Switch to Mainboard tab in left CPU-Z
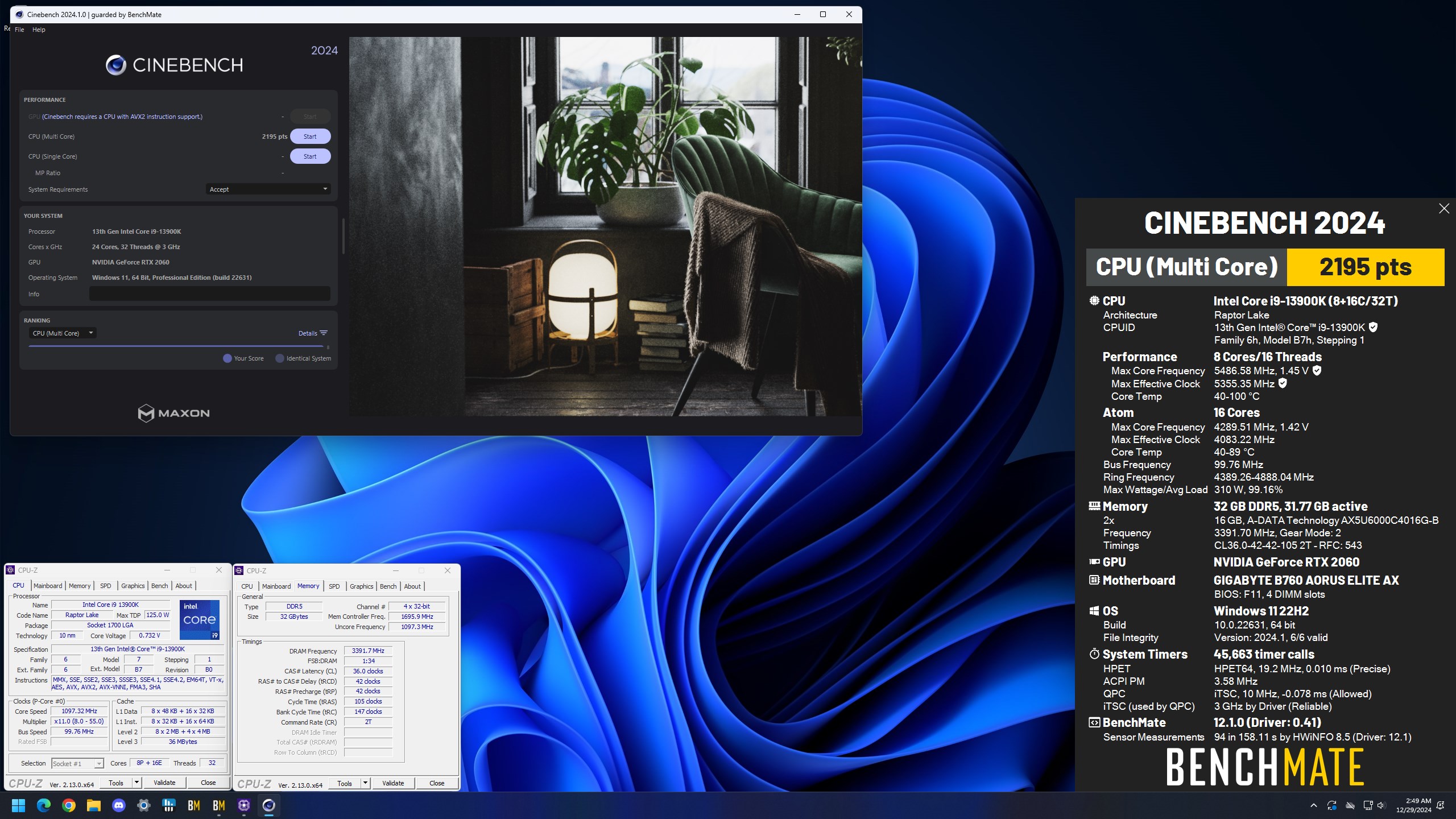This screenshot has width=1456, height=819. pyautogui.click(x=48, y=586)
